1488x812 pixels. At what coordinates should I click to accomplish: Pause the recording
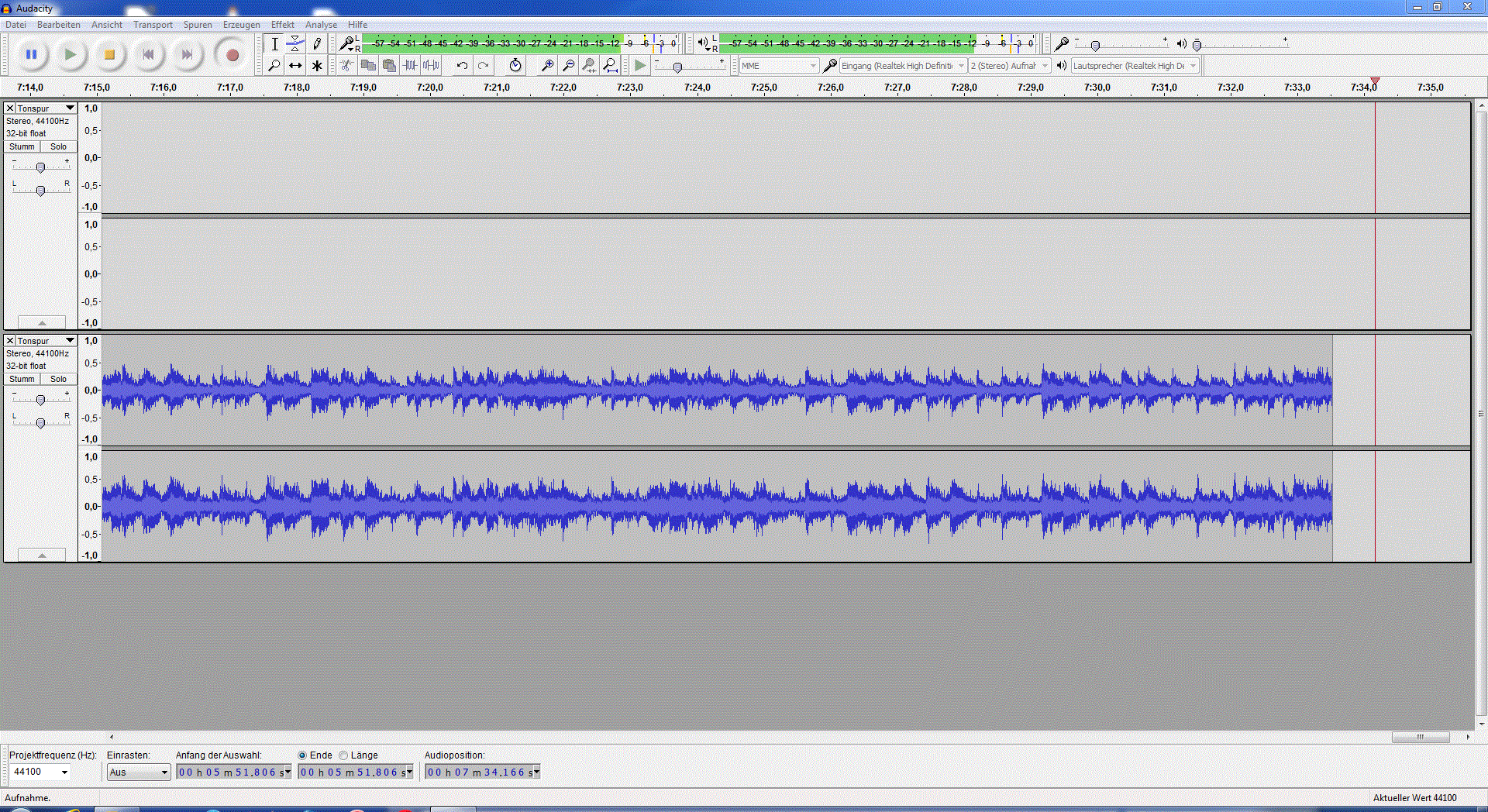(31, 54)
